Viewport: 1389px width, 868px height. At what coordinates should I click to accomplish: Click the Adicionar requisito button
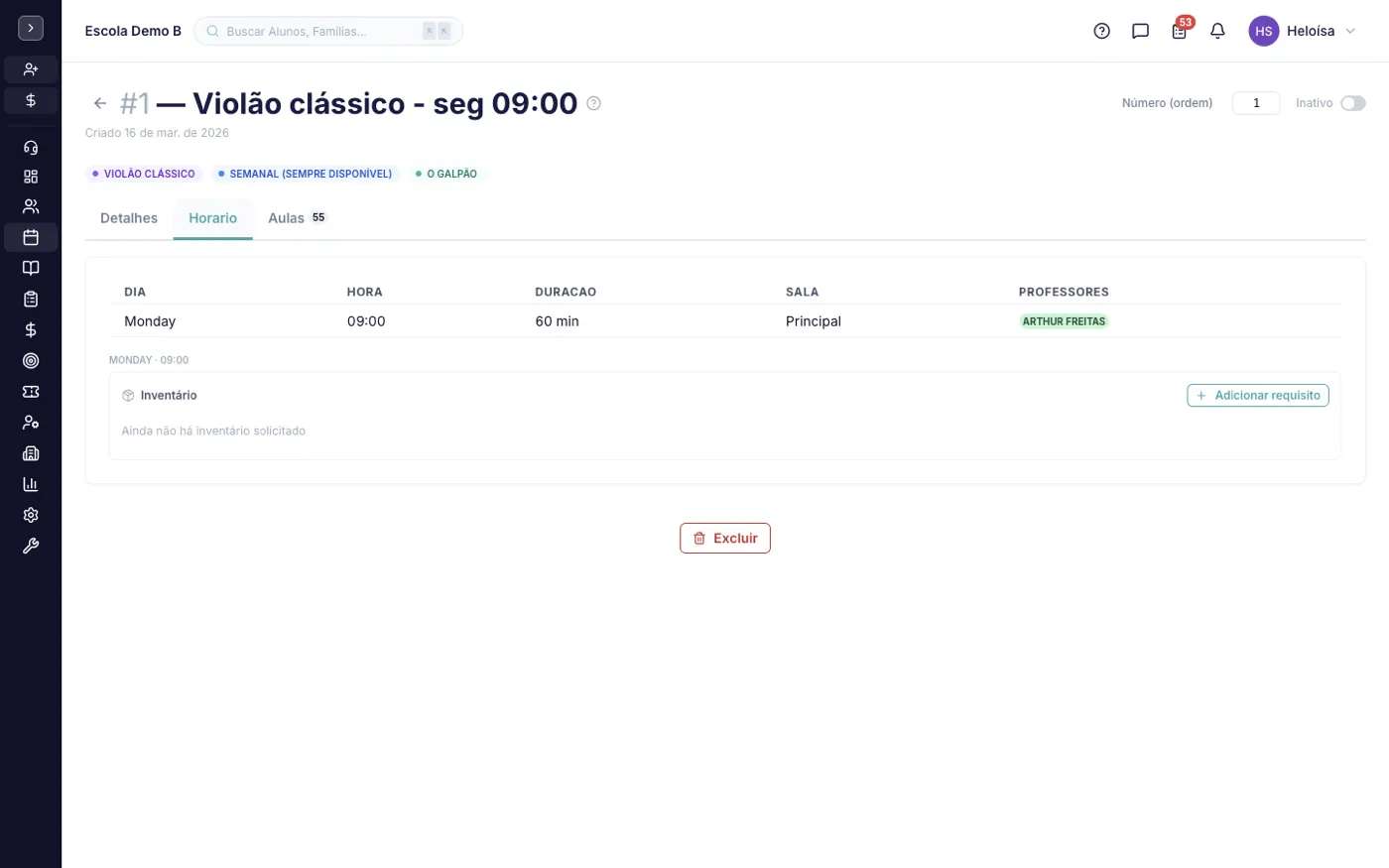point(1258,395)
